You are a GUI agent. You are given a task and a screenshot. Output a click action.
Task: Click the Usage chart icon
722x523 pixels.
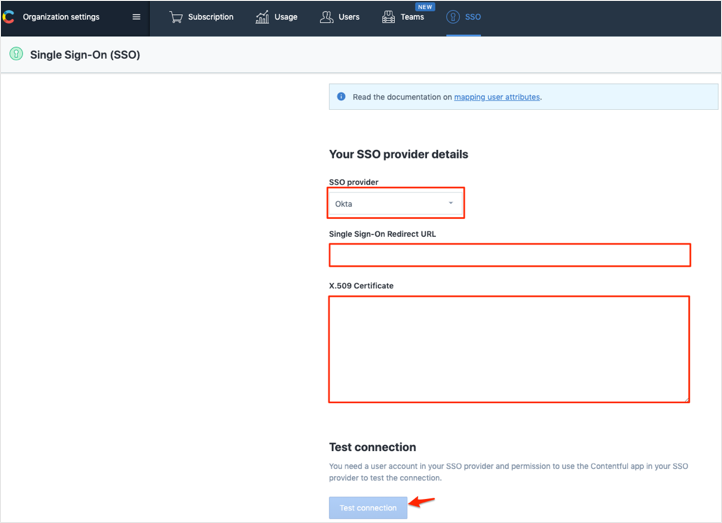[x=262, y=17]
